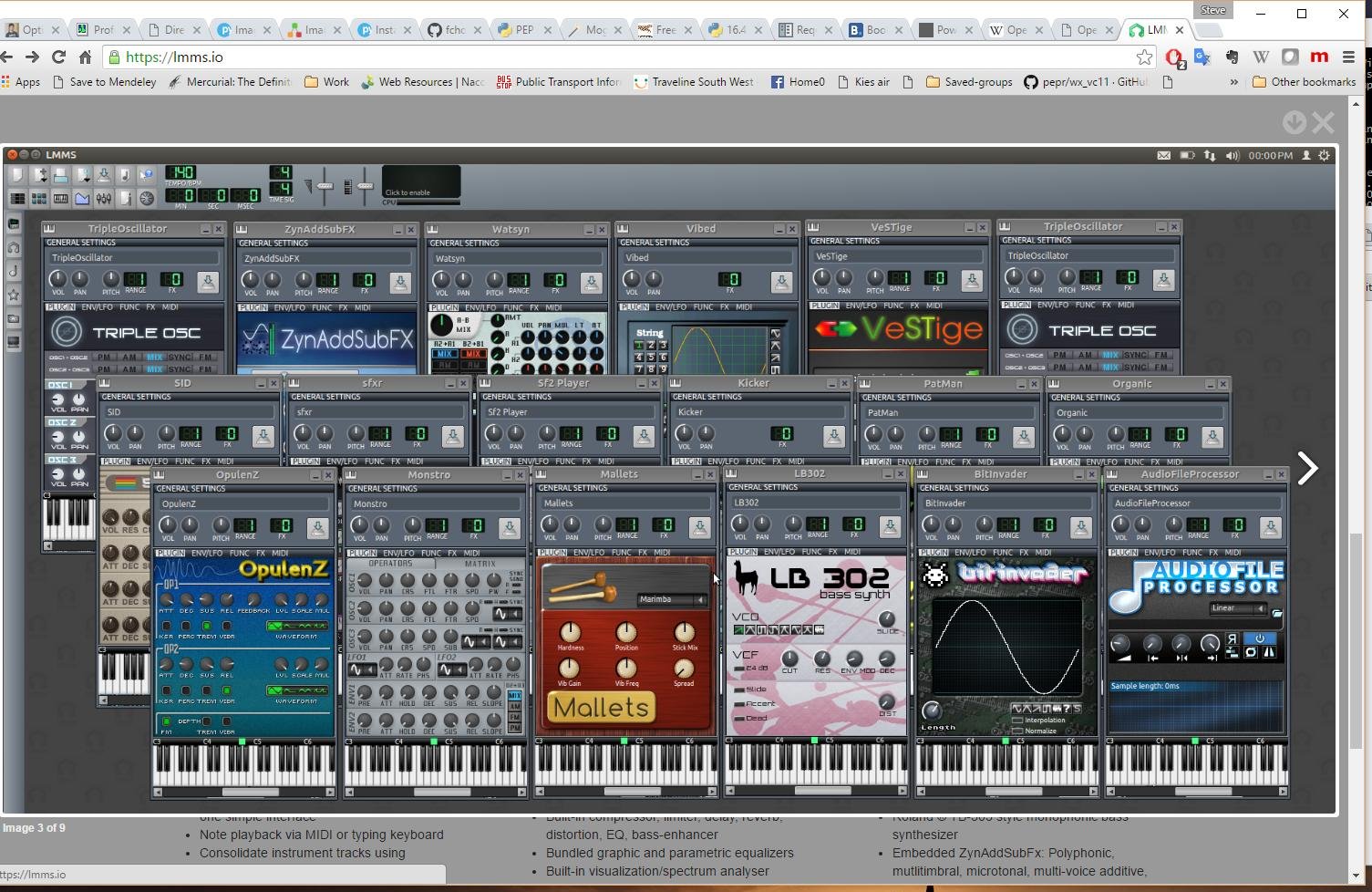Image resolution: width=1372 pixels, height=892 pixels.
Task: Adjust the LMMS master pitch slider
Action: (365, 186)
